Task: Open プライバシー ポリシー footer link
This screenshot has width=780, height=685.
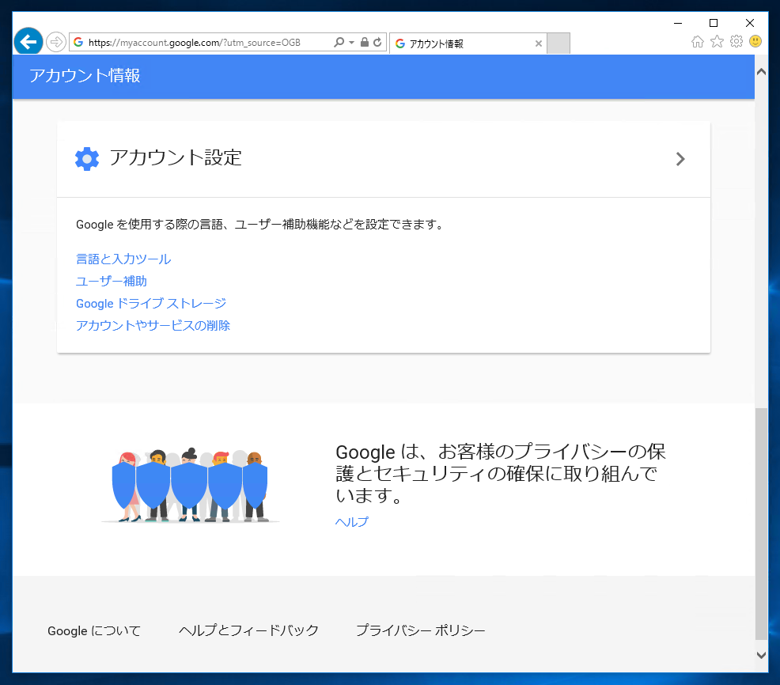Action: [x=421, y=630]
